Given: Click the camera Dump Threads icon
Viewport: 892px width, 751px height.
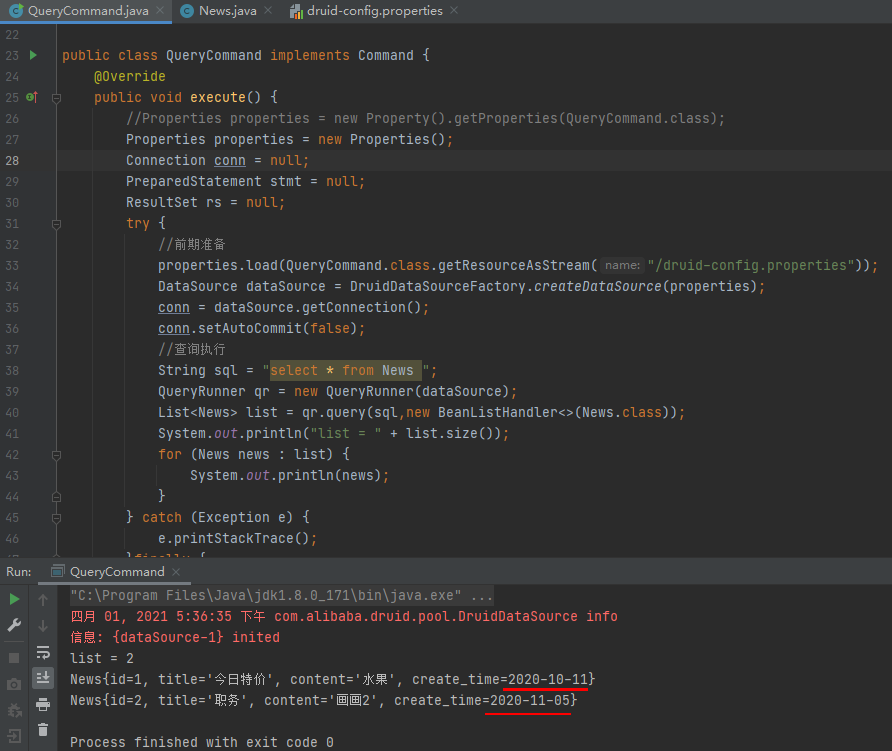Looking at the screenshot, I should click(x=14, y=684).
